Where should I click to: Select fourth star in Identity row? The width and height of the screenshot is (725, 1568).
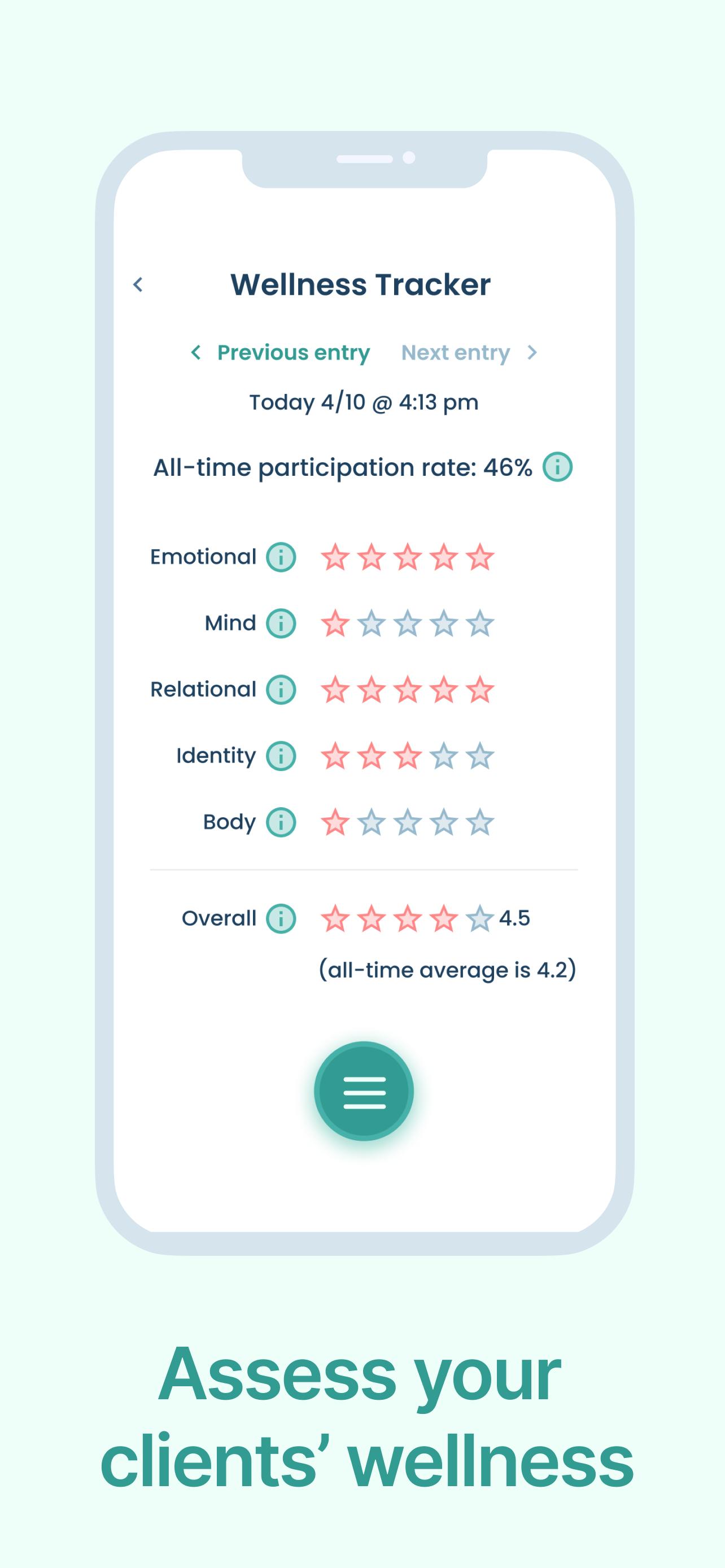[x=444, y=755]
